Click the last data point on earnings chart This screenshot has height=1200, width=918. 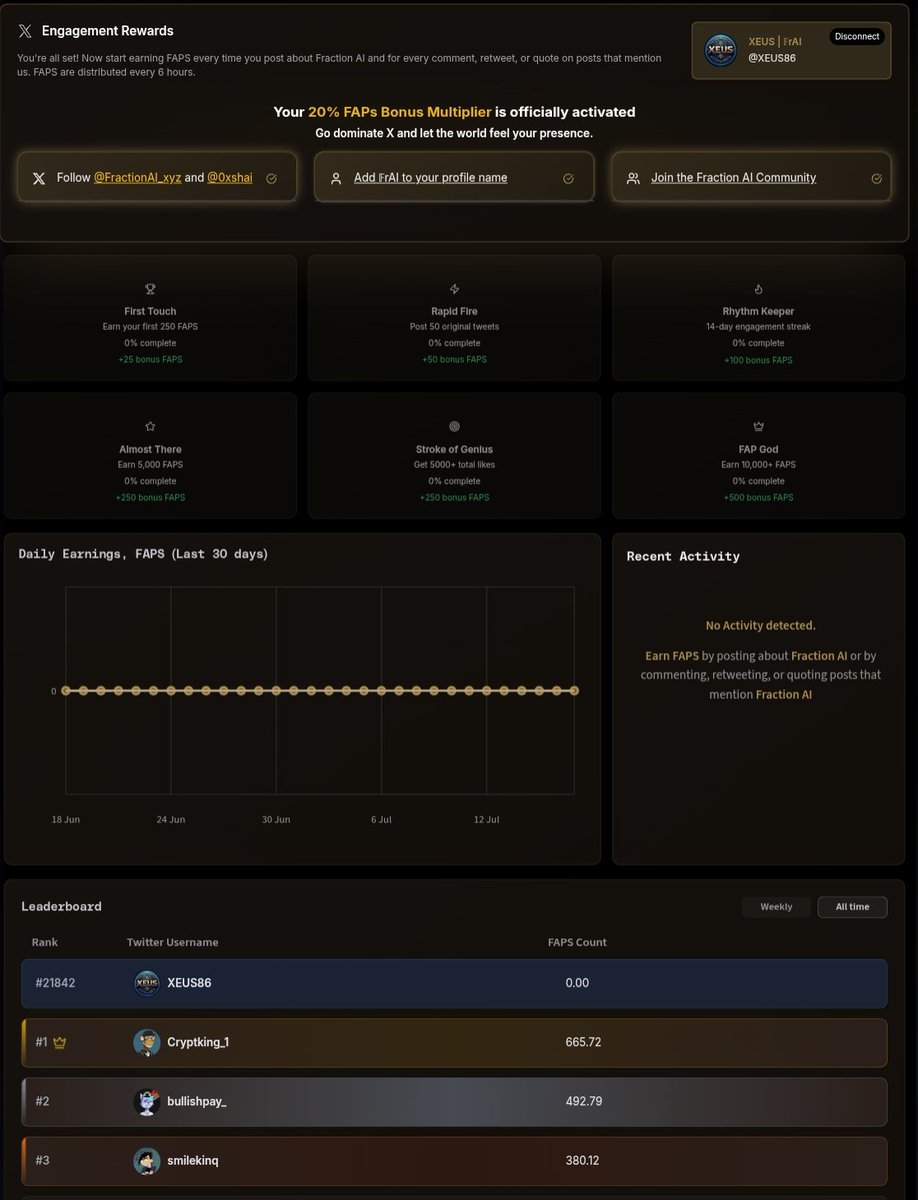(x=574, y=691)
